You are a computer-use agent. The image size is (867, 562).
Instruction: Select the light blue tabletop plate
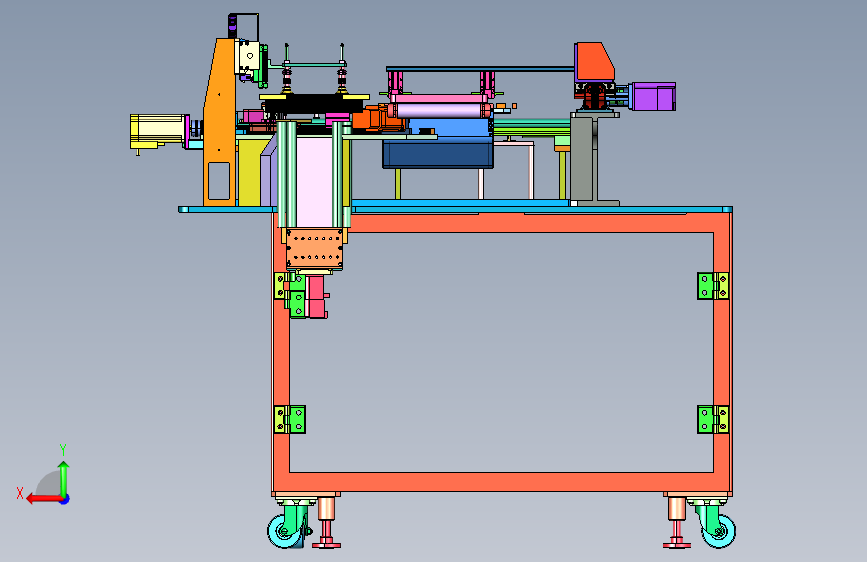pos(455,209)
